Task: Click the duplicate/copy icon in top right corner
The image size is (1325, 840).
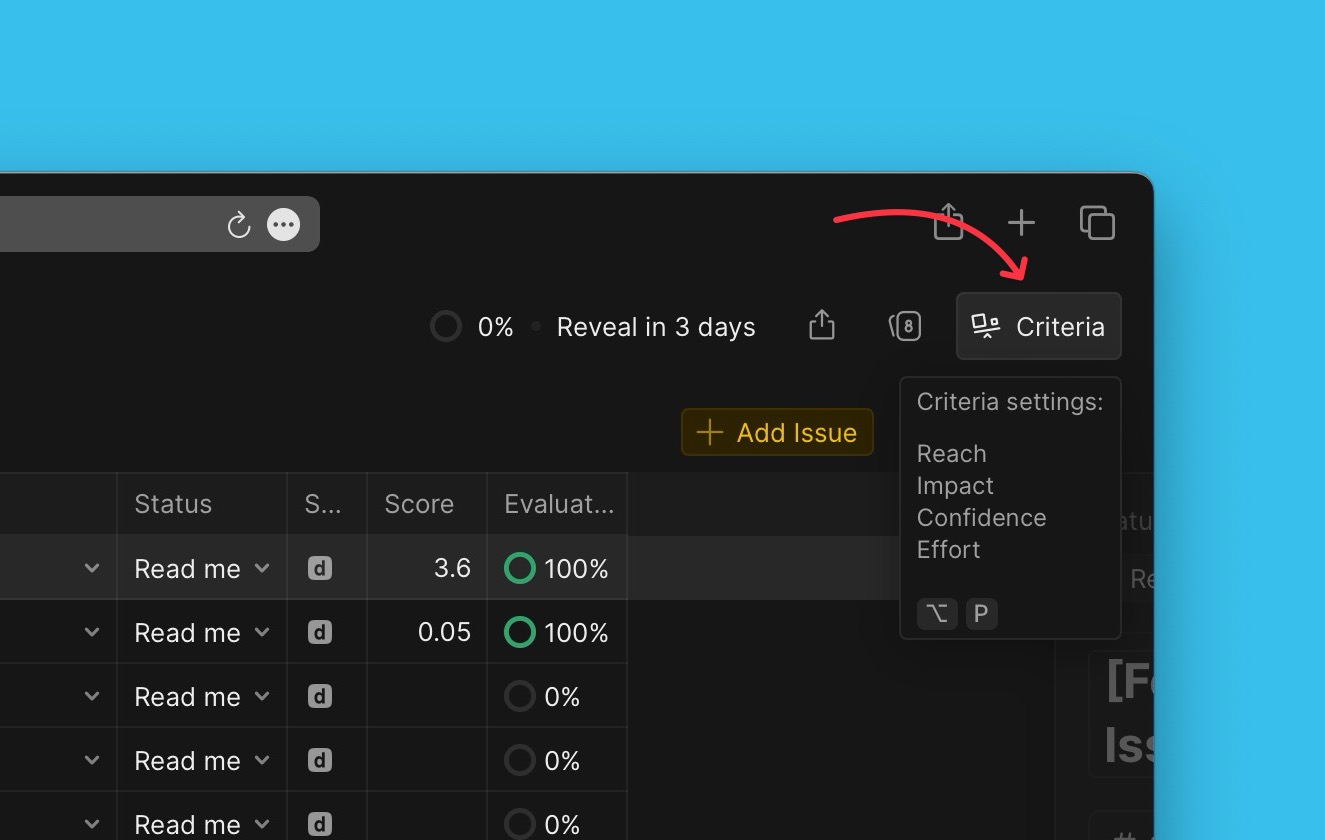Action: coord(1097,223)
